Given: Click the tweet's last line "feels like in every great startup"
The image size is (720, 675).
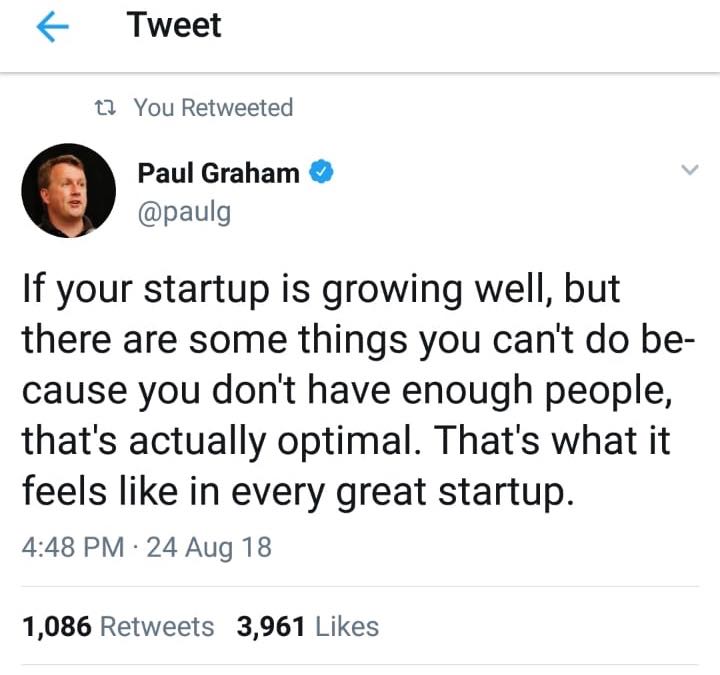Looking at the screenshot, I should [x=298, y=493].
